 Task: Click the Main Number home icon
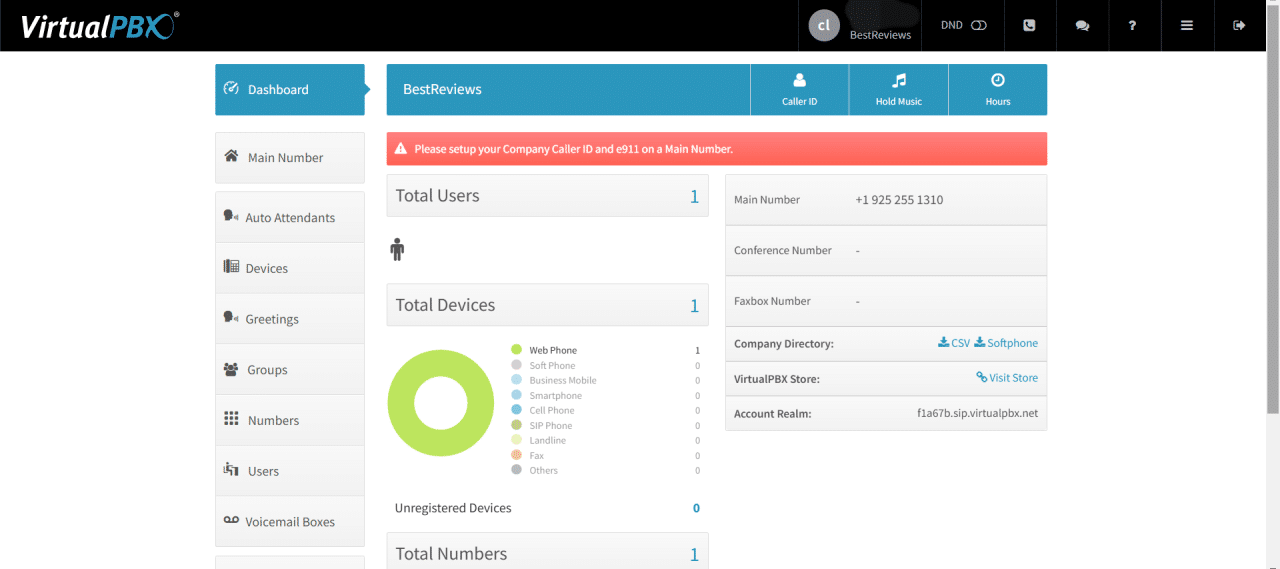[231, 156]
